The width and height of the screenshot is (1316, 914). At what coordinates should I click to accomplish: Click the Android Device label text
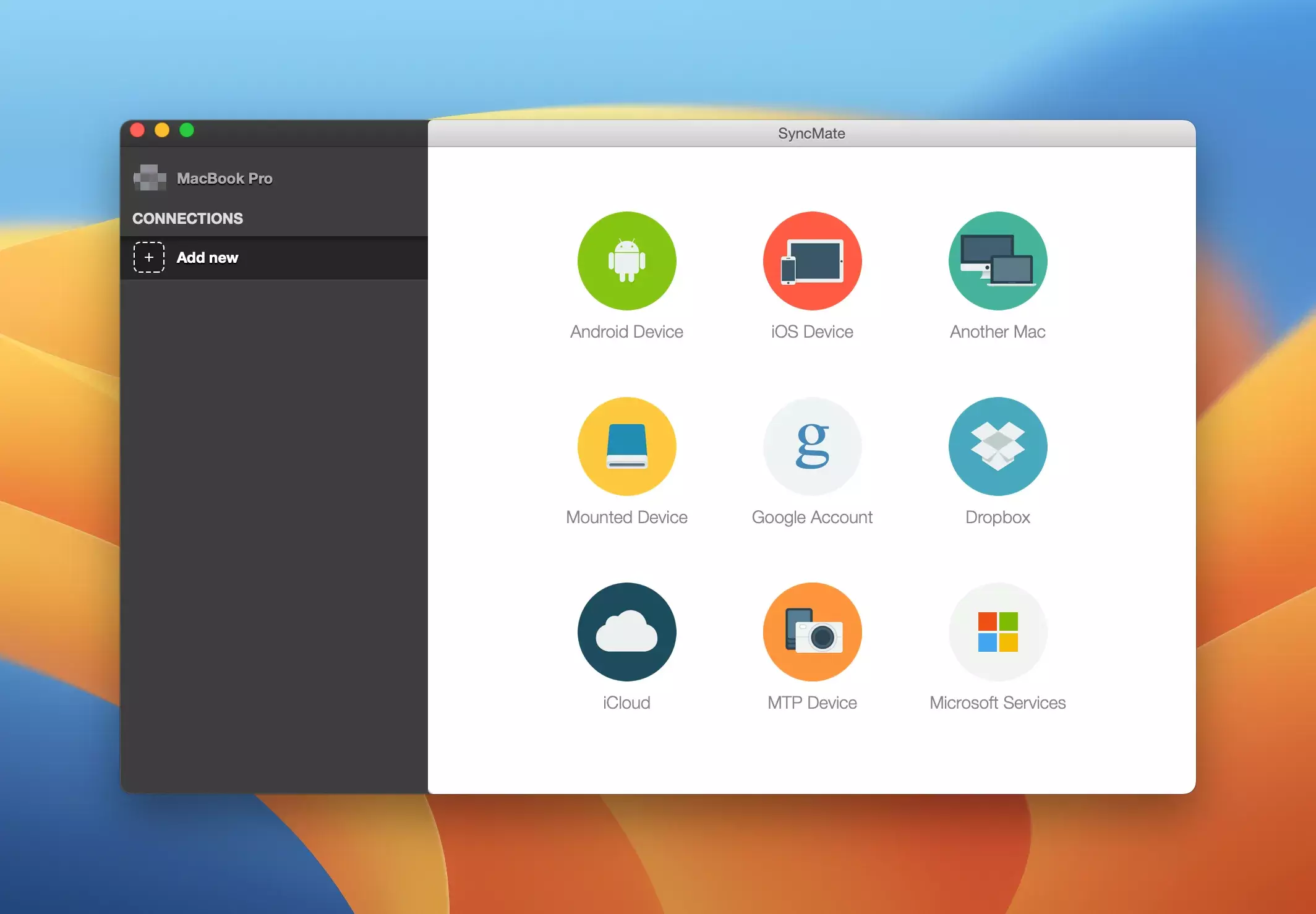(x=626, y=332)
